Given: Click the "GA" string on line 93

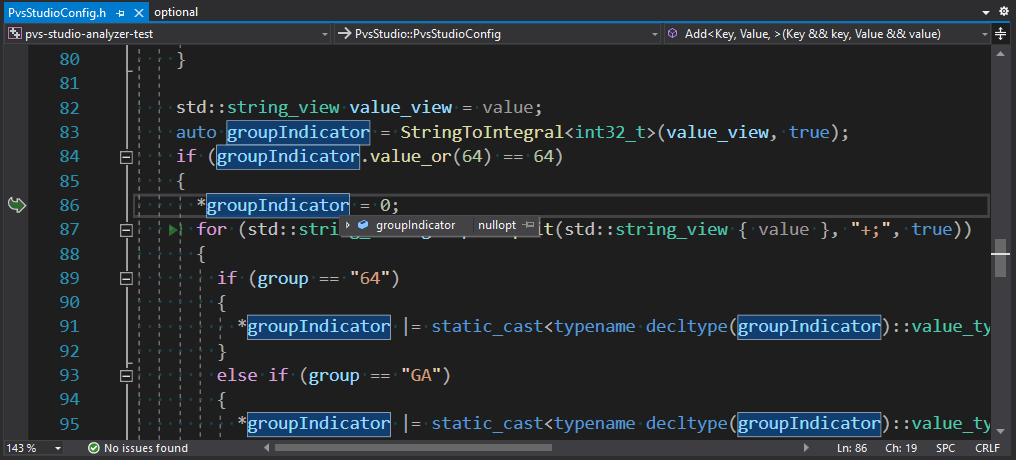Looking at the screenshot, I should pos(421,376).
